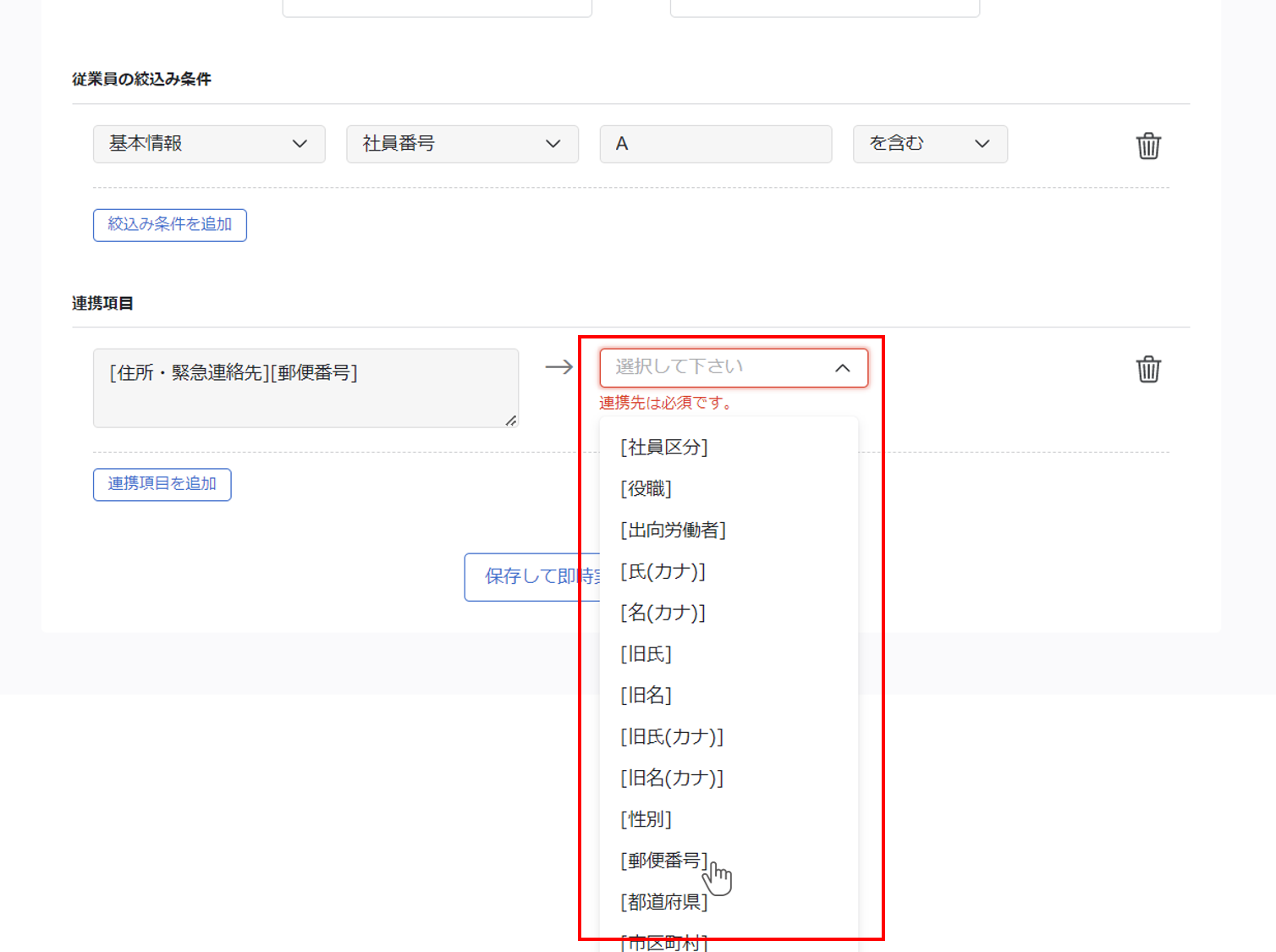The width and height of the screenshot is (1276, 952).
Task: Select [社員区分] from the list
Action: pos(664,447)
